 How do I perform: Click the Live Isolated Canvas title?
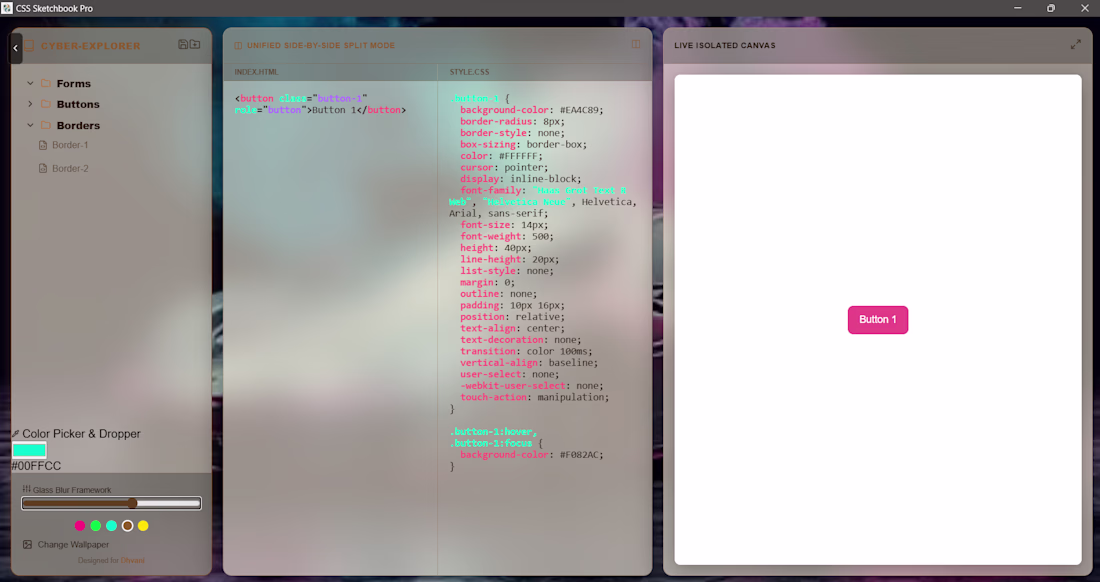click(725, 46)
